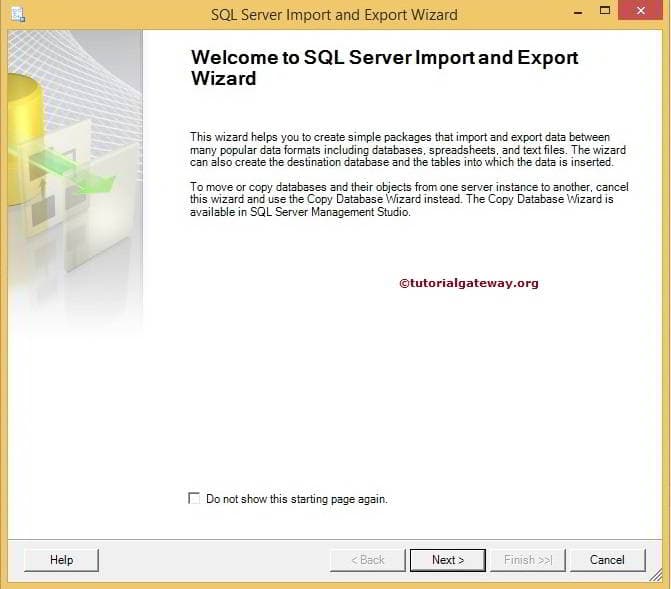The image size is (671, 589).
Task: Click the 'Welcome to SQL Server Import and Export Wizard' heading
Action: pyautogui.click(x=384, y=68)
